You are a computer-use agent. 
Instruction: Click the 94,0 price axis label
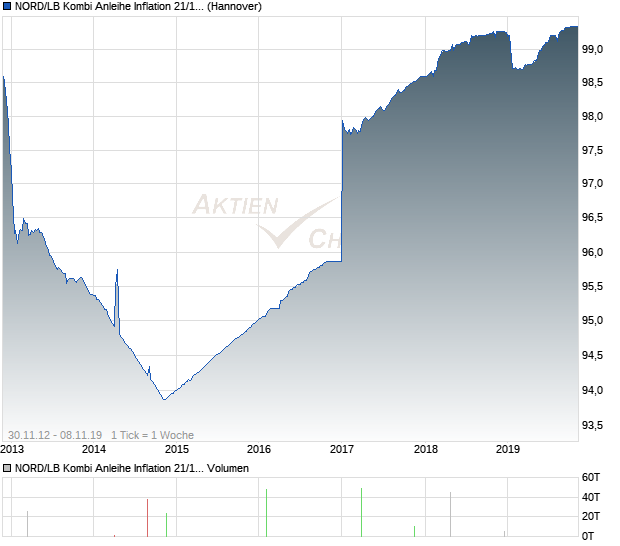[x=592, y=390]
